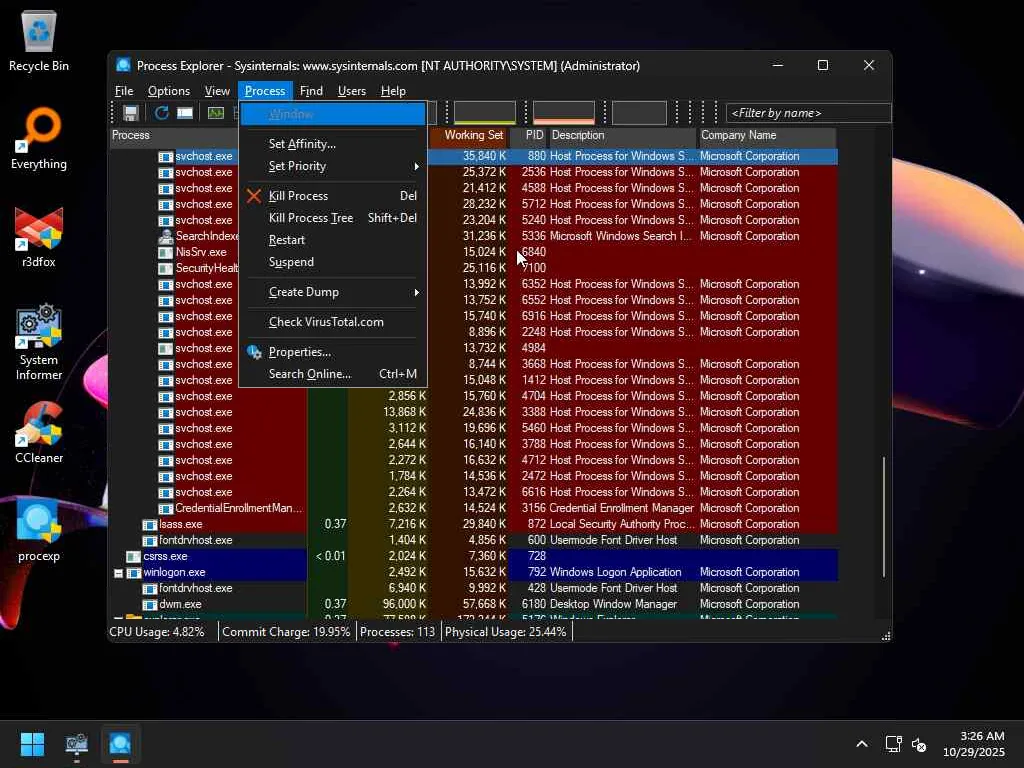Click the muted volume tray icon
The height and width of the screenshot is (768, 1024).
(919, 744)
